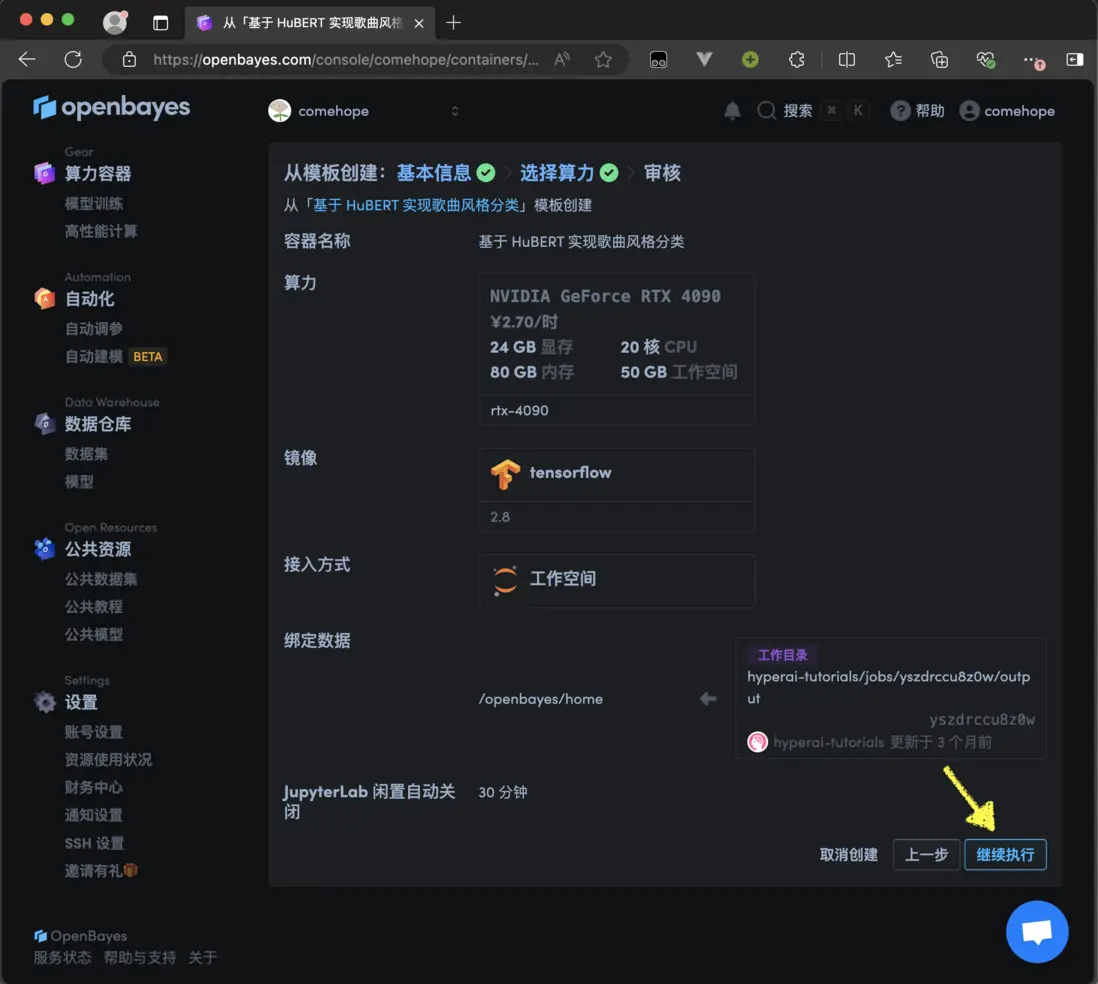Open 模型训练 in sidebar
Viewport: 1098px width, 984px height.
pyautogui.click(x=94, y=204)
